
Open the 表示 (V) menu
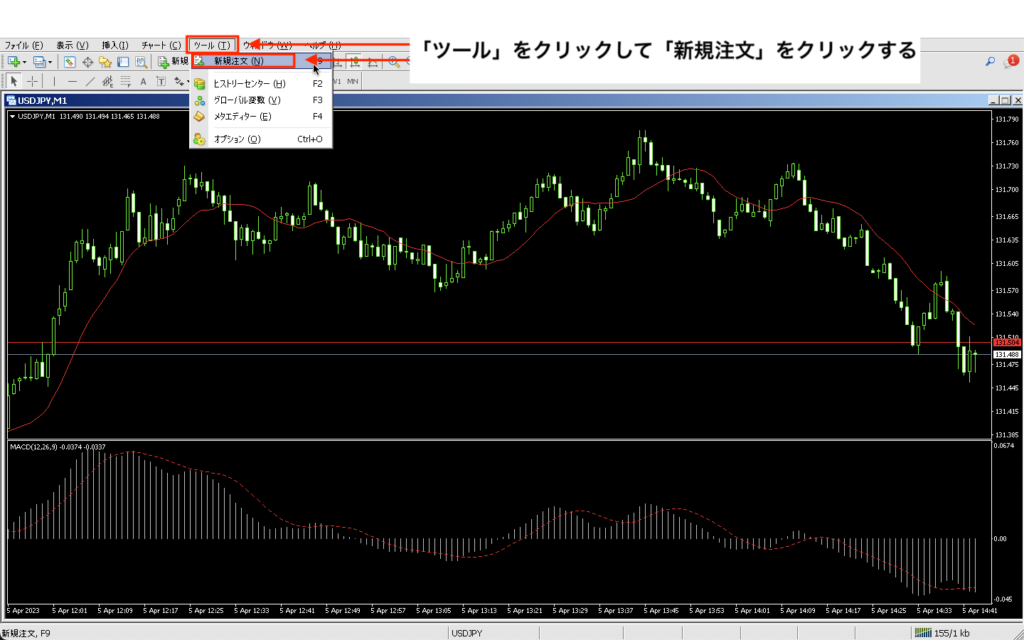(72, 45)
